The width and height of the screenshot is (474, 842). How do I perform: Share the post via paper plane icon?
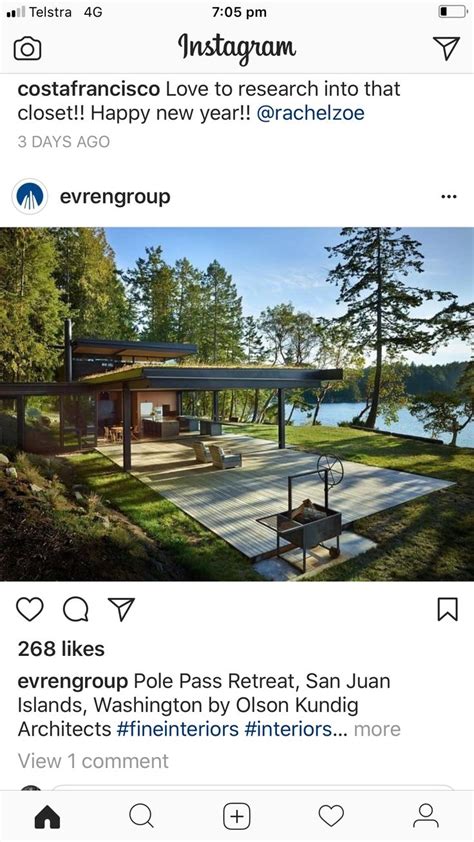click(x=121, y=609)
